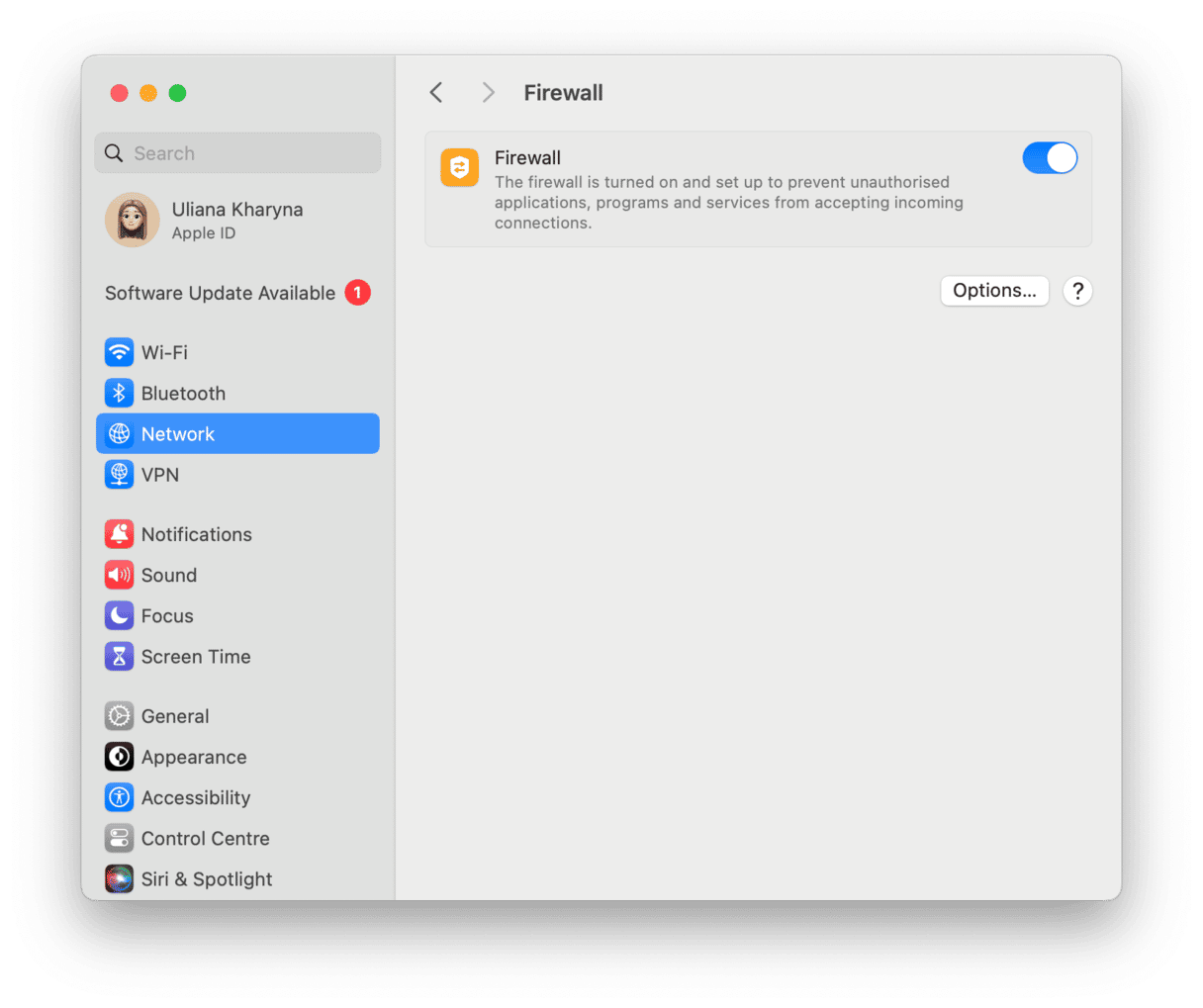Click the Firewall page title
Image resolution: width=1203 pixels, height=1008 pixels.
pos(563,93)
